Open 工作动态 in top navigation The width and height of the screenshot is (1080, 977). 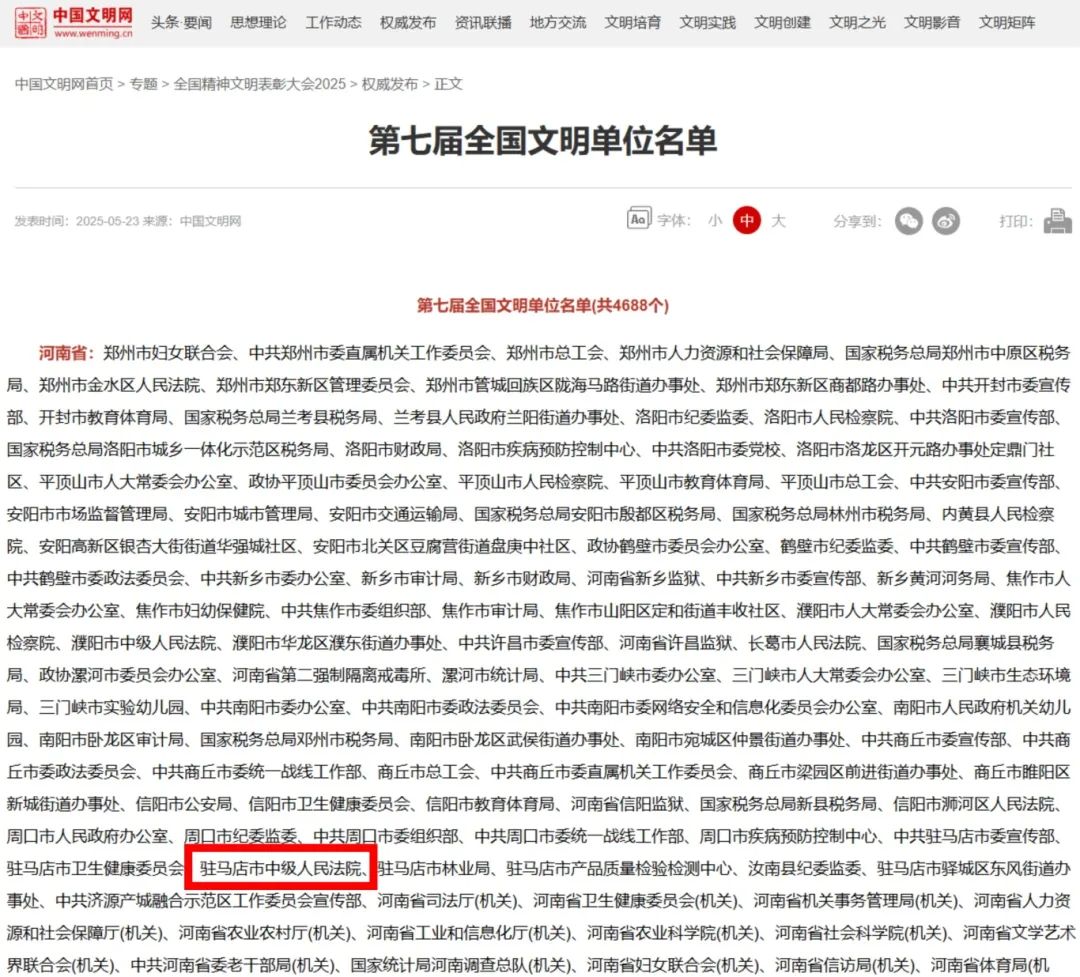click(x=333, y=22)
